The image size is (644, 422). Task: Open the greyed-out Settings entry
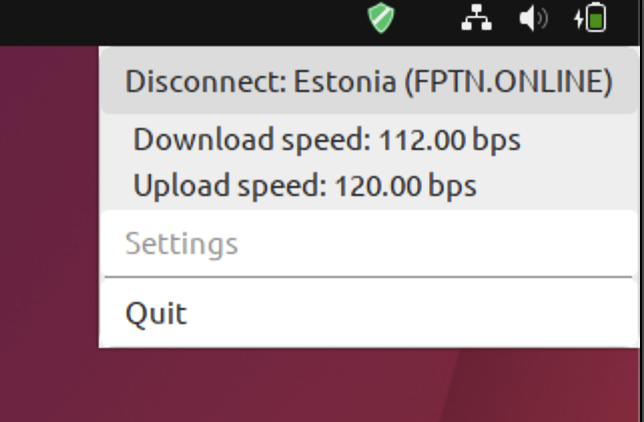[369, 244]
